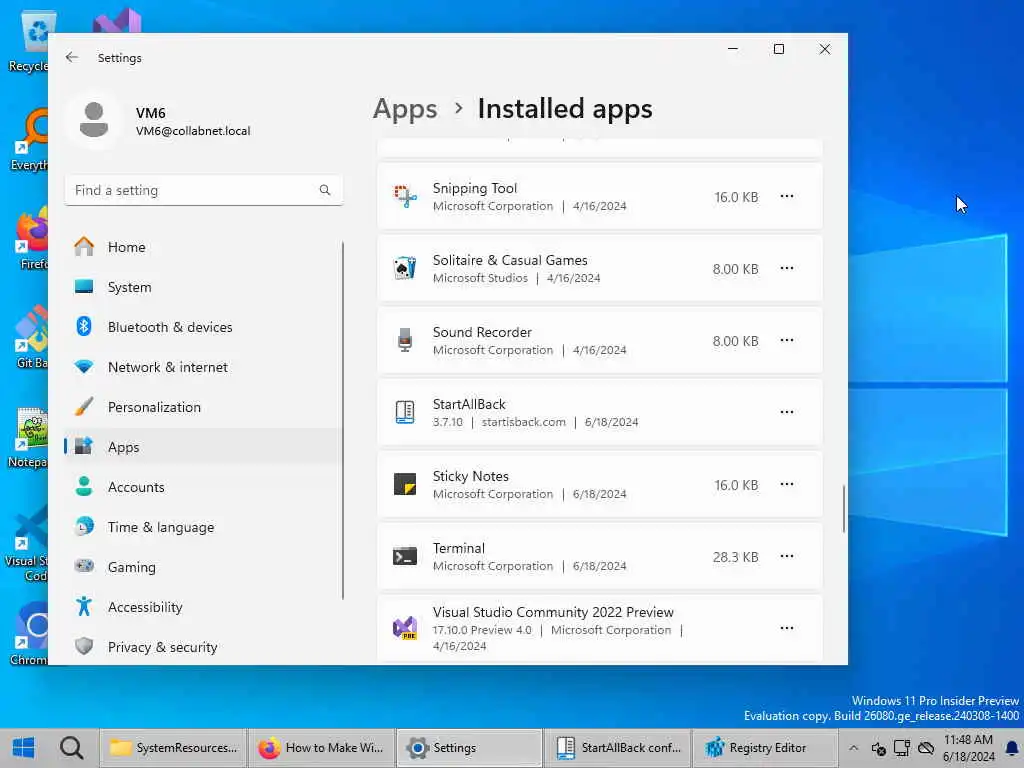Image resolution: width=1024 pixels, height=768 pixels.
Task: Click the cloud sync icon in tray
Action: click(926, 748)
